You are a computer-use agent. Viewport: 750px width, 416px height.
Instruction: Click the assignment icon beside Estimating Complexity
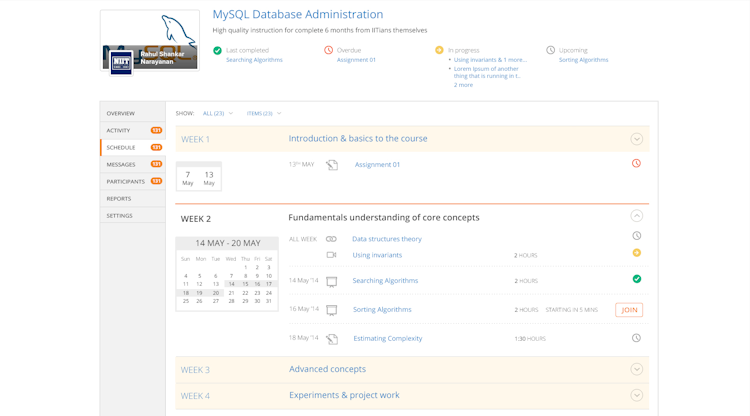pyautogui.click(x=332, y=339)
